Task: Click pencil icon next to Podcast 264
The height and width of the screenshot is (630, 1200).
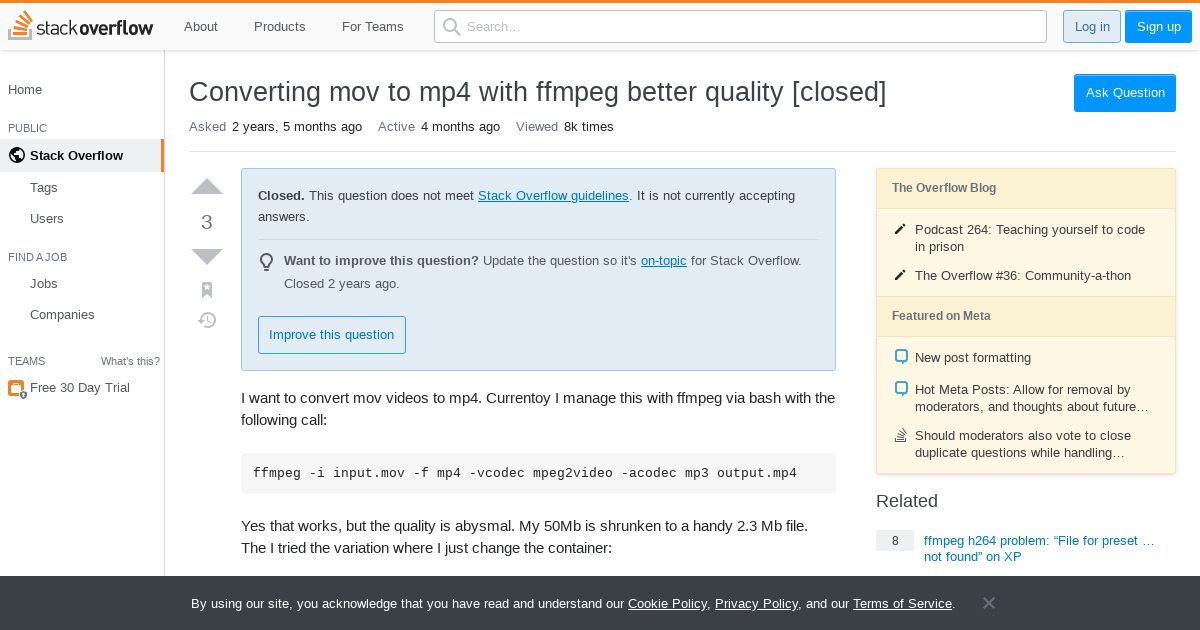Action: 900,230
